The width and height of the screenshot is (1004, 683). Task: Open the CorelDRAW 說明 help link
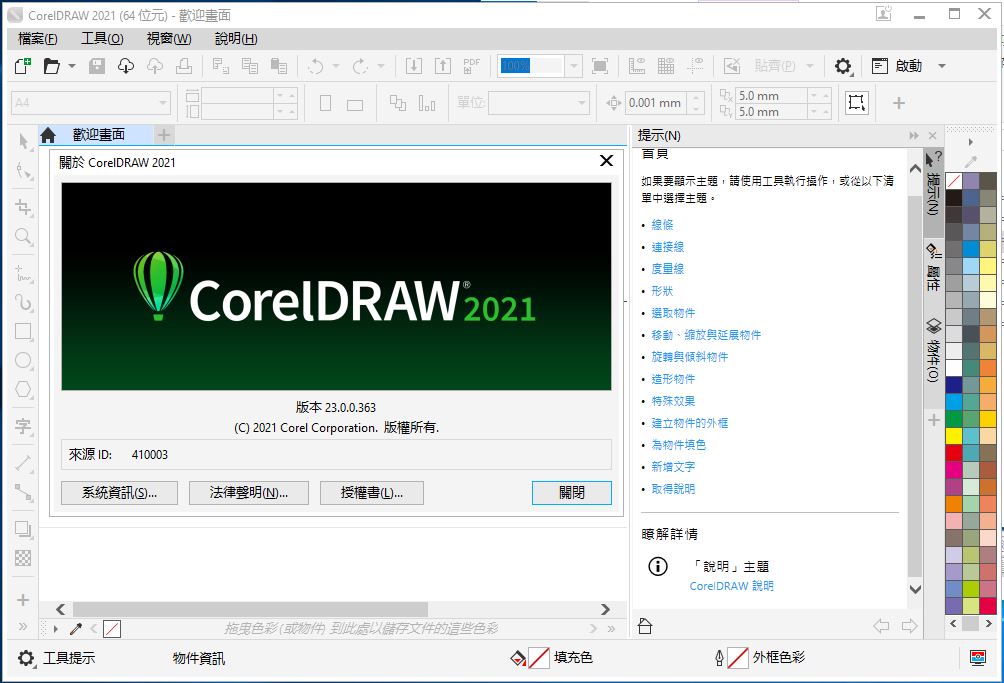(x=731, y=586)
